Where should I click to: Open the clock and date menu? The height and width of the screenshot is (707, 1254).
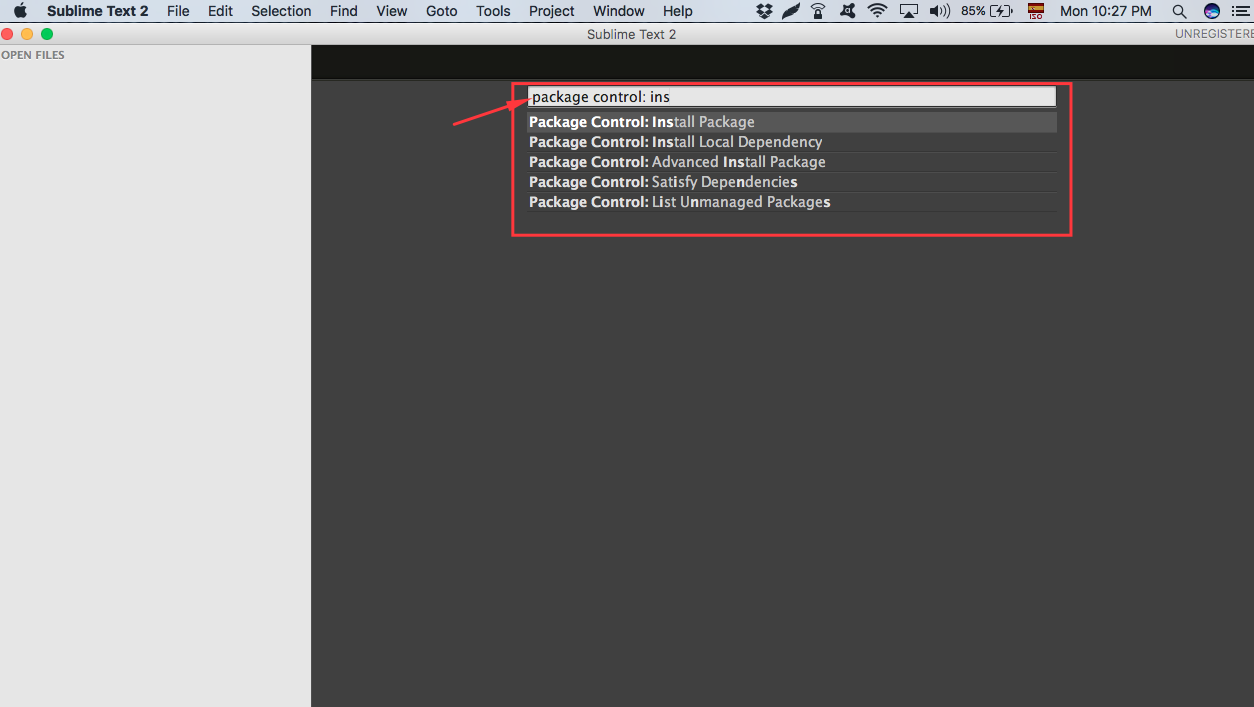coord(1105,11)
